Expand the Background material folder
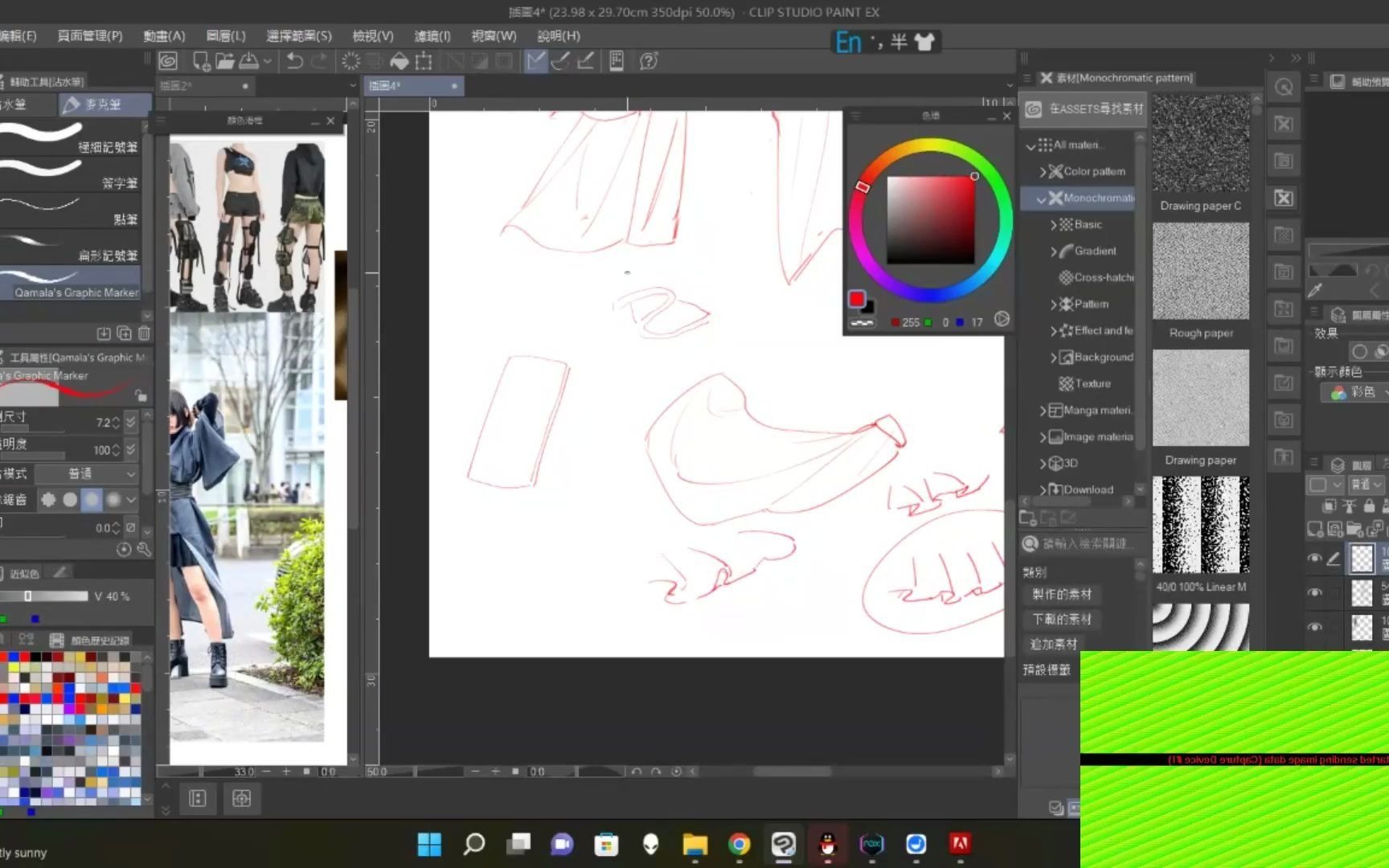The image size is (1389, 868). (1054, 358)
